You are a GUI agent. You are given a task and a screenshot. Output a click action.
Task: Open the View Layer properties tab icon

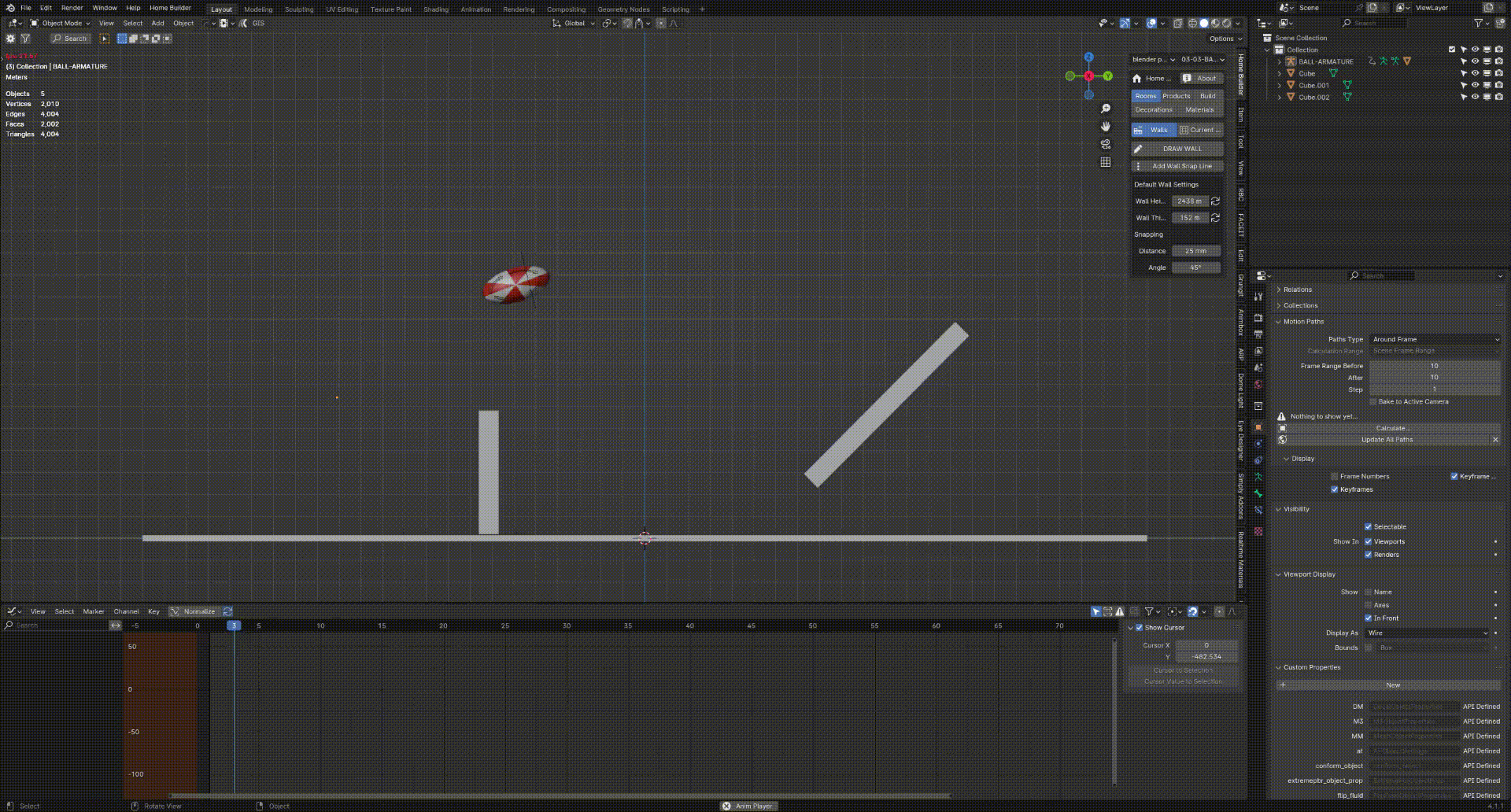click(1258, 351)
